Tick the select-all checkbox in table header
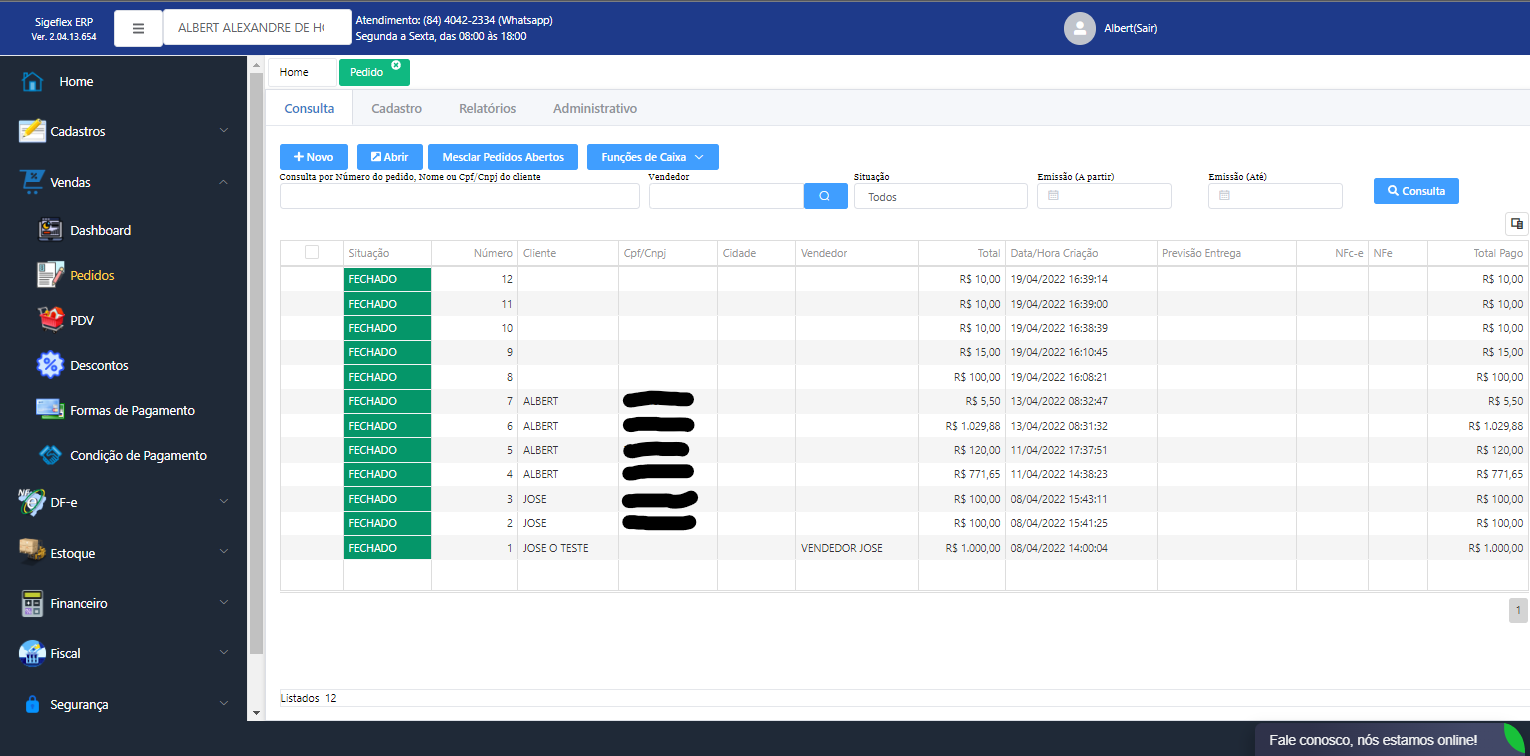1530x756 pixels. tap(312, 253)
